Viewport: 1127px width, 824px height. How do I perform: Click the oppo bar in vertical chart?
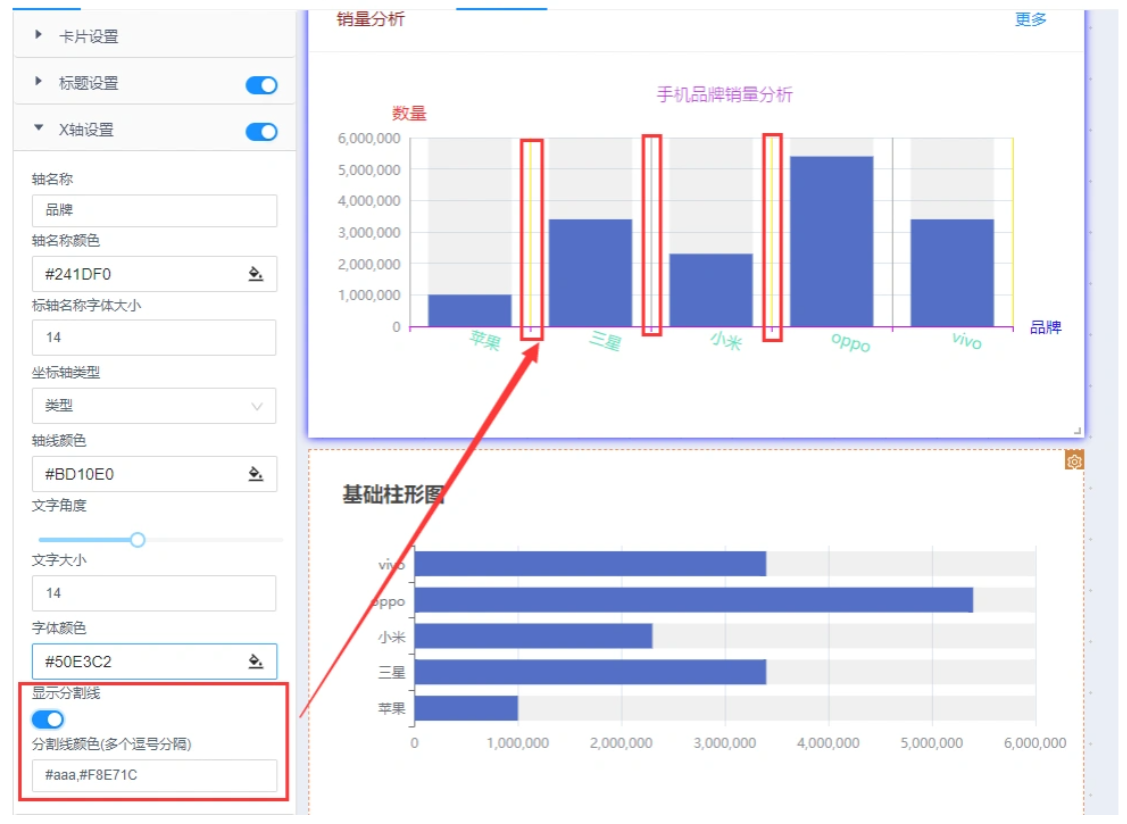832,242
